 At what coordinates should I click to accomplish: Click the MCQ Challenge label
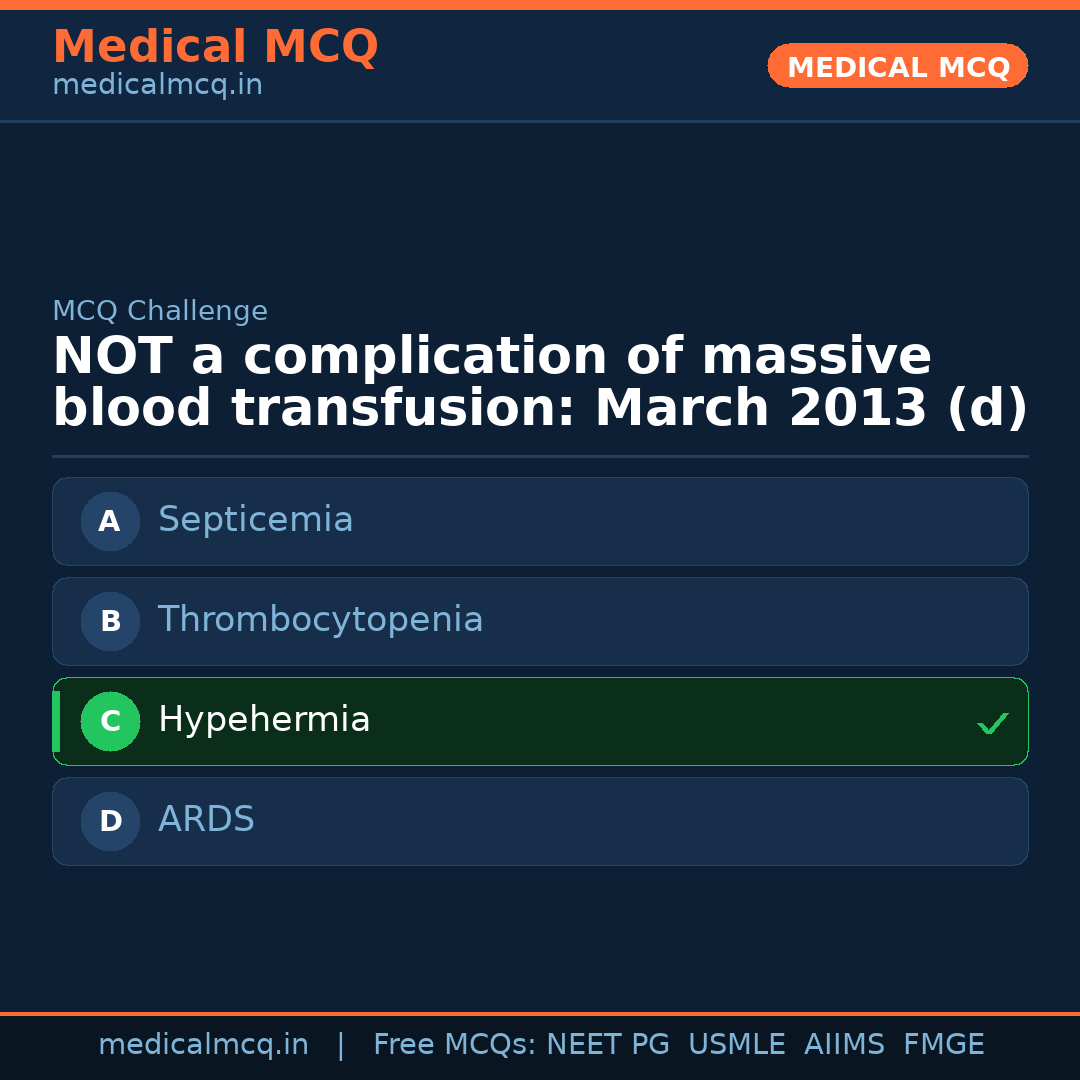click(160, 312)
